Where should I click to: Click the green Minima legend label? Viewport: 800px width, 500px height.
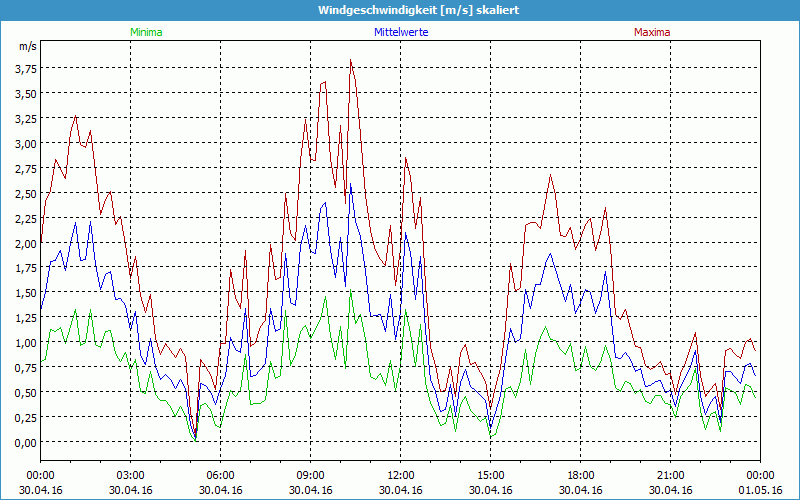coord(146,32)
